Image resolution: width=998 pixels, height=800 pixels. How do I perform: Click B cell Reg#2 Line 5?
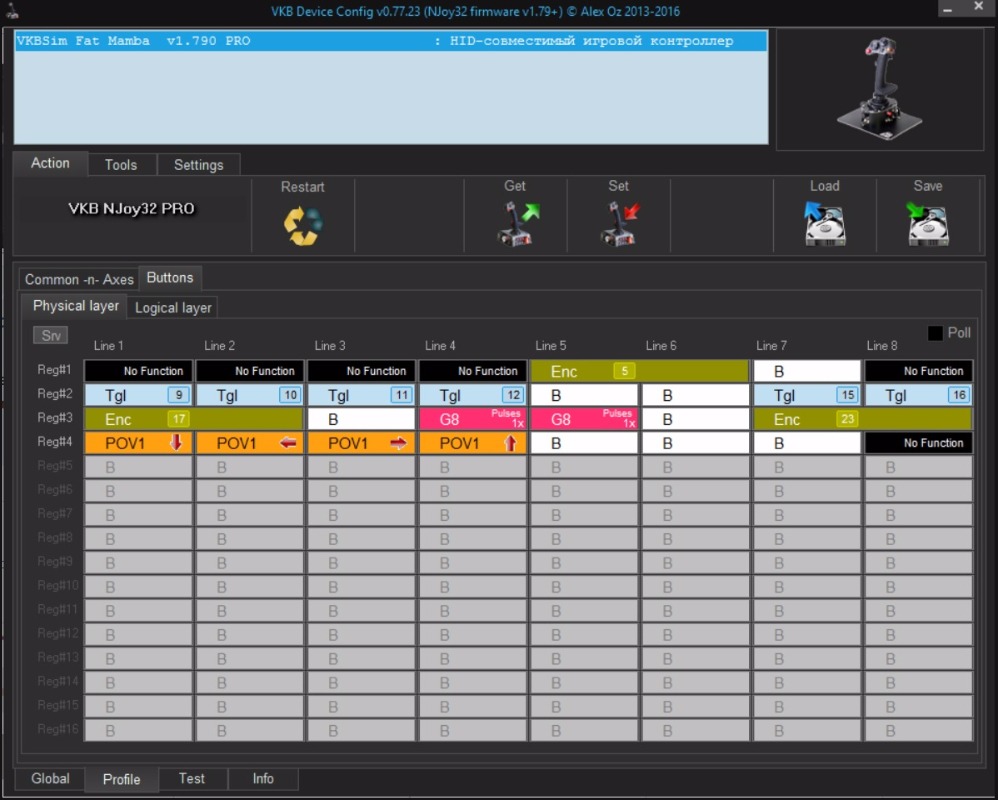point(584,395)
